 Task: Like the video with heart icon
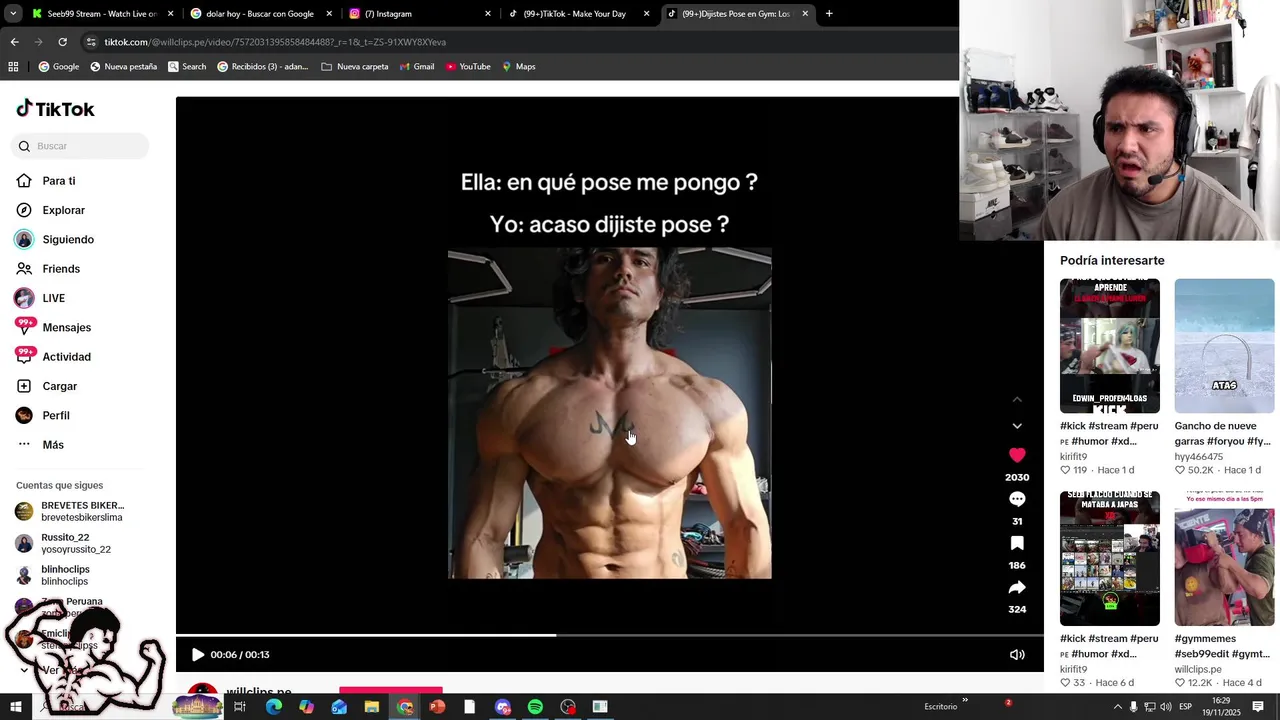click(x=1017, y=455)
